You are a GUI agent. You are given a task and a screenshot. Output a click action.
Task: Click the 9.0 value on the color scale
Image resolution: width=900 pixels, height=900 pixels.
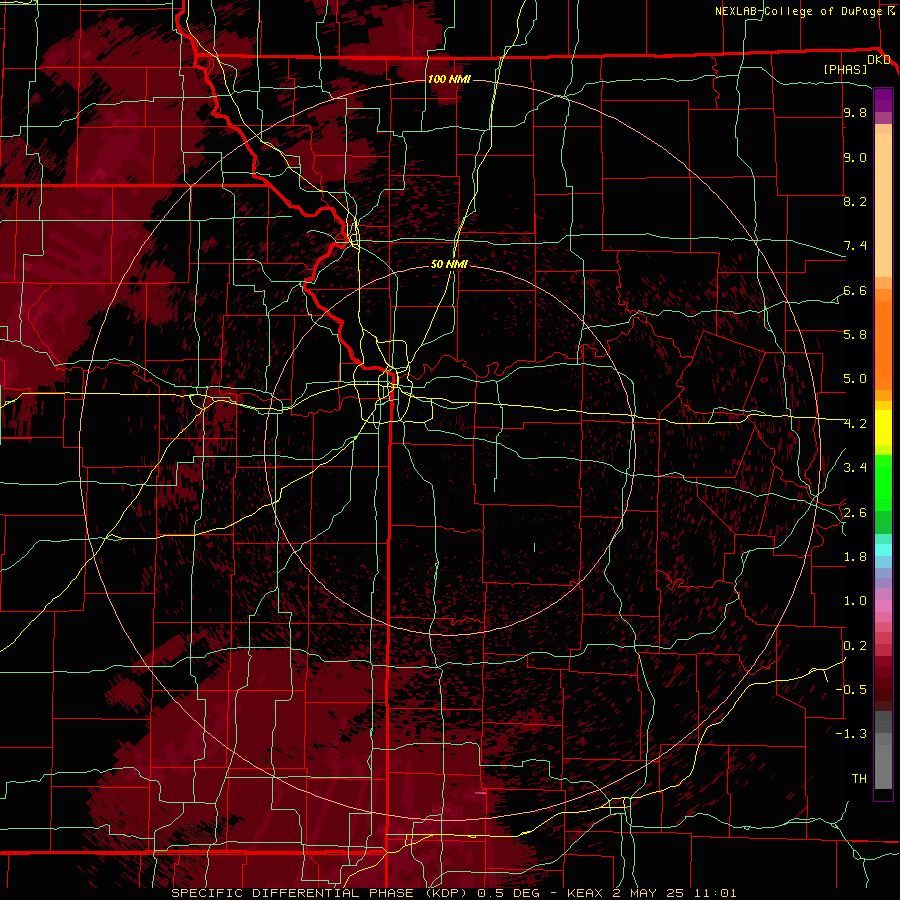[x=855, y=158]
